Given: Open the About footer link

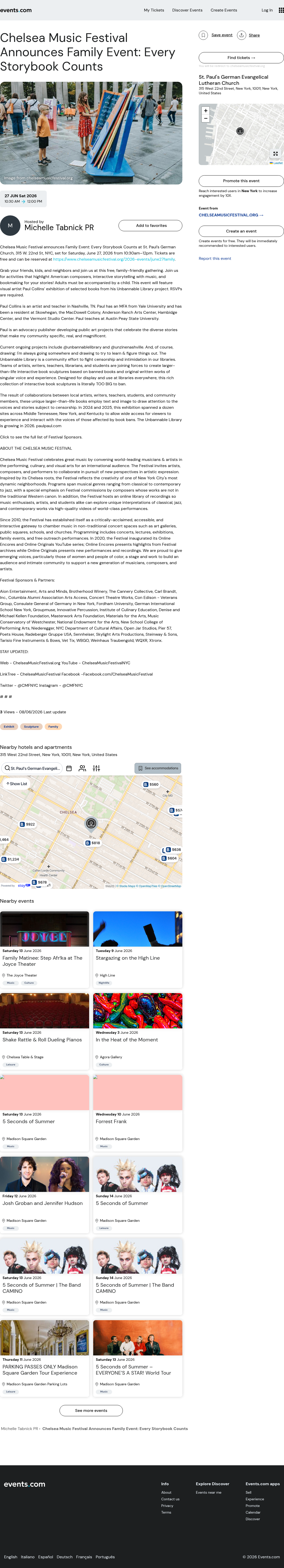Looking at the screenshot, I should 166,1493.
